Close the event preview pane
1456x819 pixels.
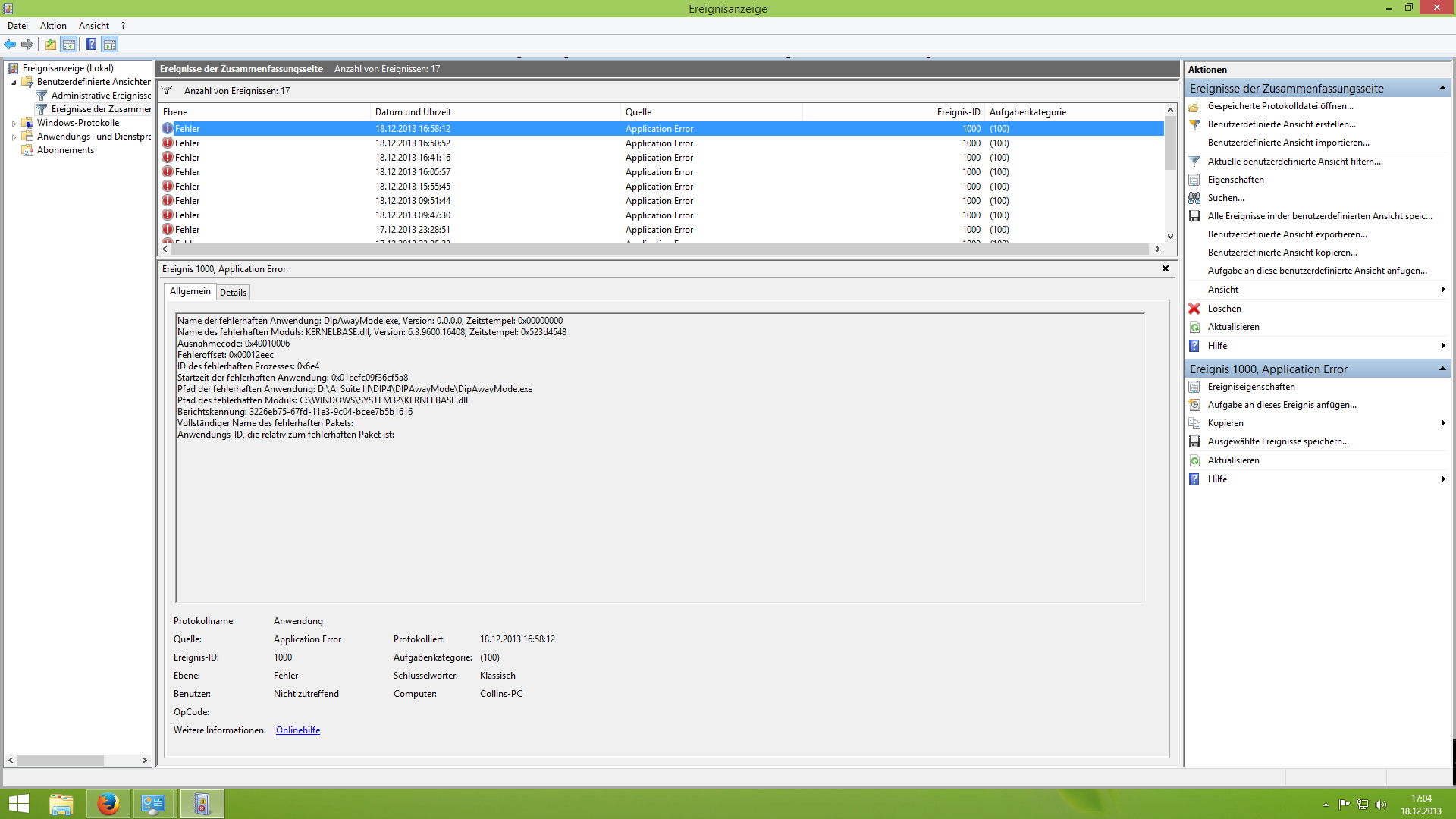pyautogui.click(x=1166, y=268)
